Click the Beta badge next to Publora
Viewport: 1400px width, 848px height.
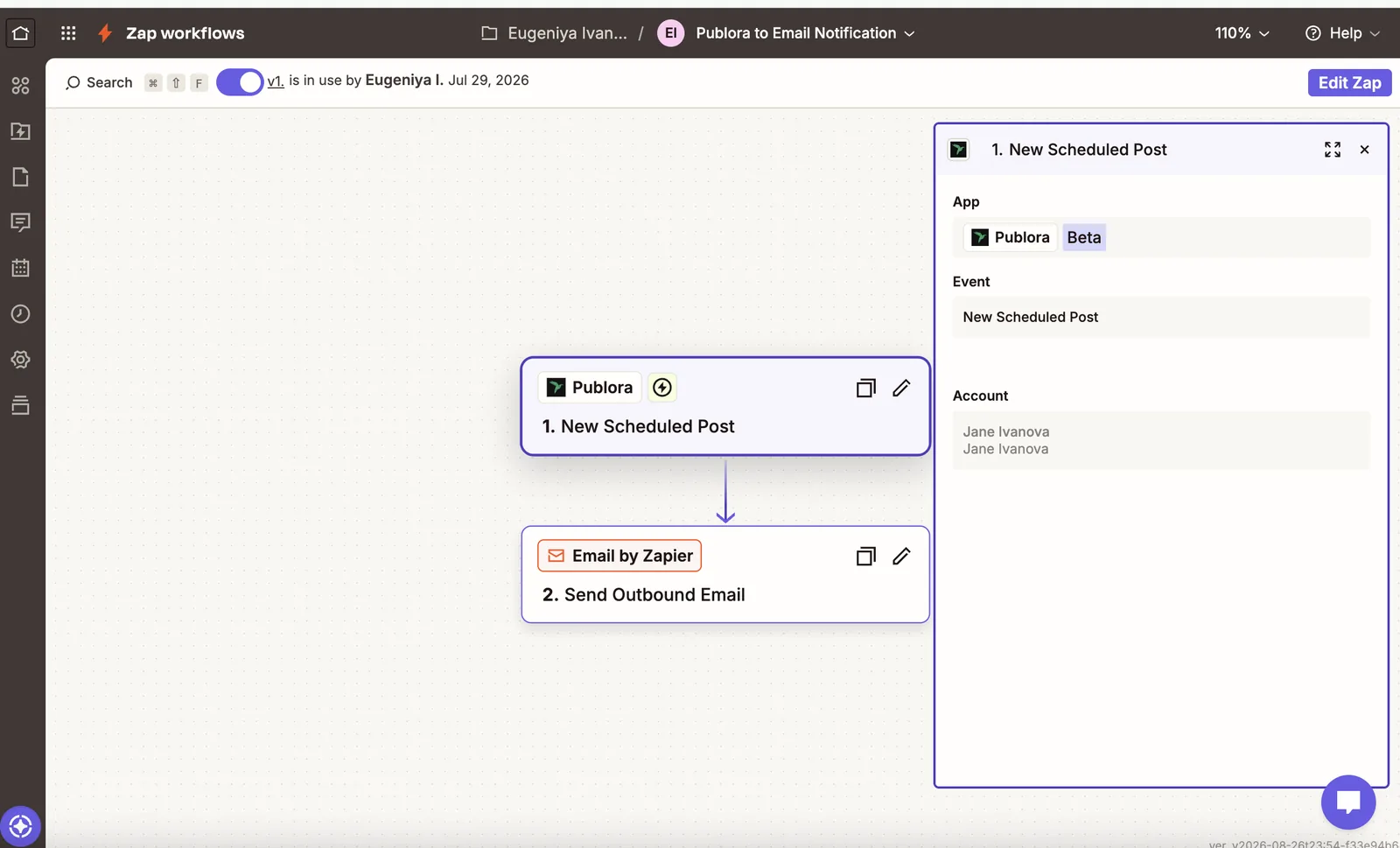tap(1084, 237)
